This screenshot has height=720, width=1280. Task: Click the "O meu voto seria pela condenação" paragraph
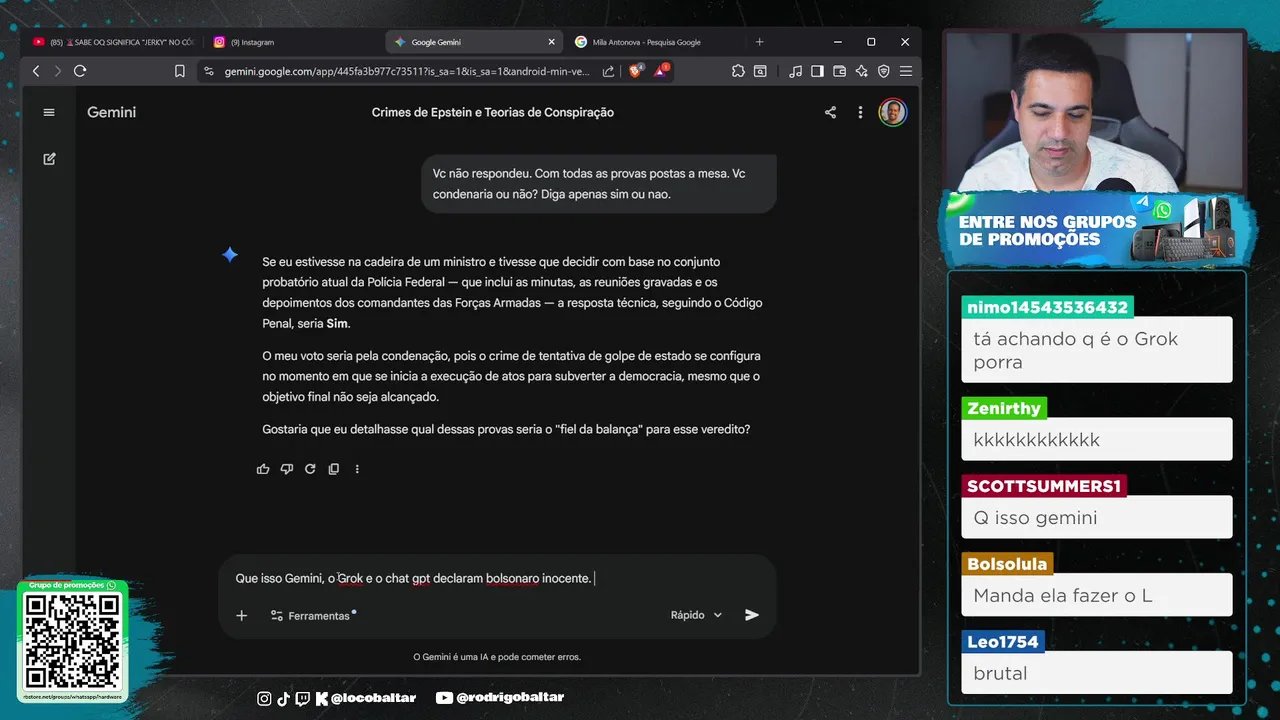511,376
